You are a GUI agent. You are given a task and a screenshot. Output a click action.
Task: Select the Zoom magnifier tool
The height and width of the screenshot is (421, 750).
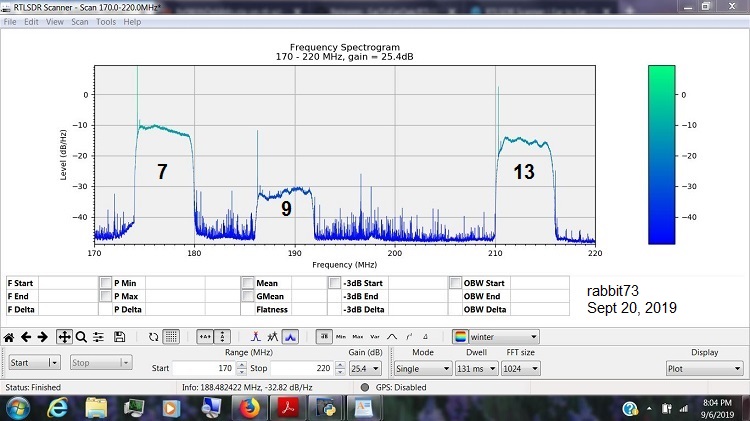[x=82, y=337]
